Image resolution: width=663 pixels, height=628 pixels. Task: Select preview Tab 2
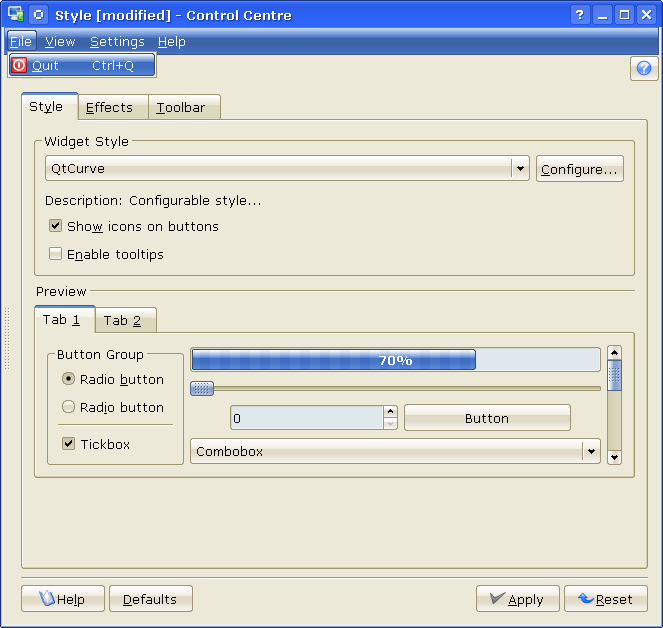pos(126,320)
